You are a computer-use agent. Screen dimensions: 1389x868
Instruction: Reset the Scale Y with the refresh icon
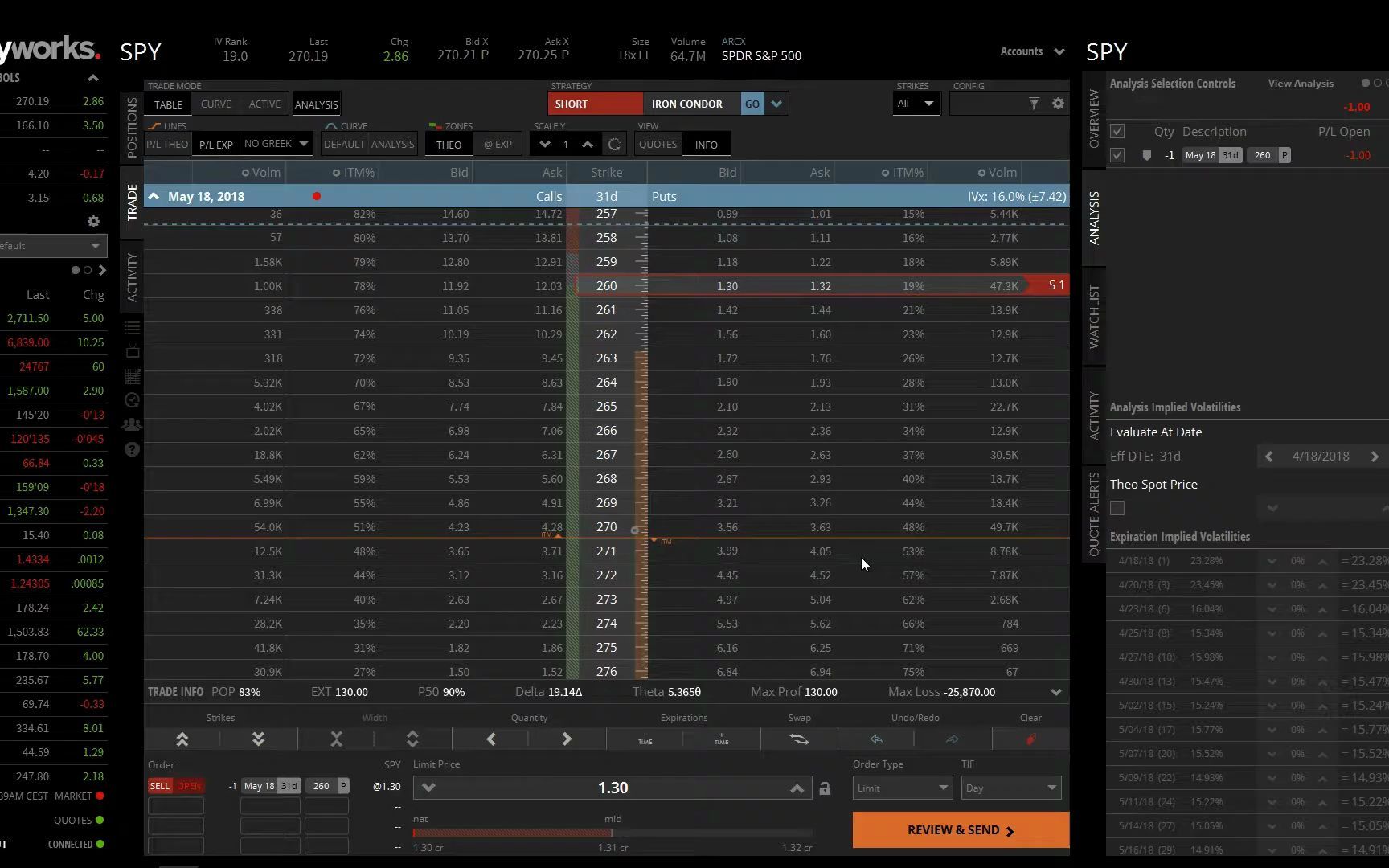[614, 145]
